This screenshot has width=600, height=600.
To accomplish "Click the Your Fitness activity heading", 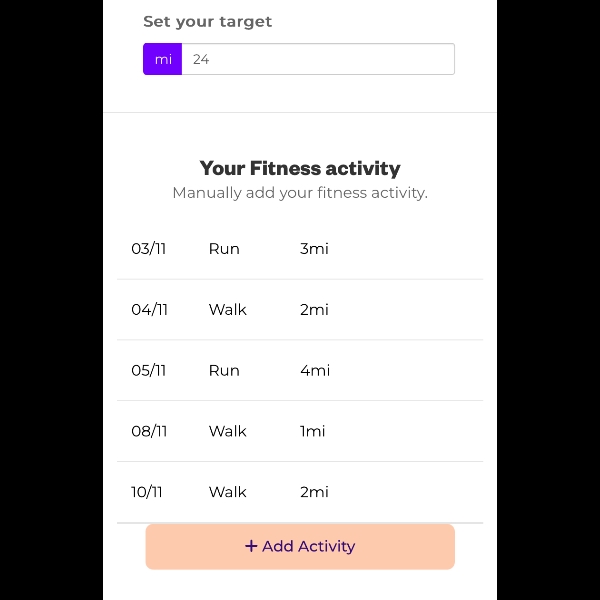I will tap(300, 168).
